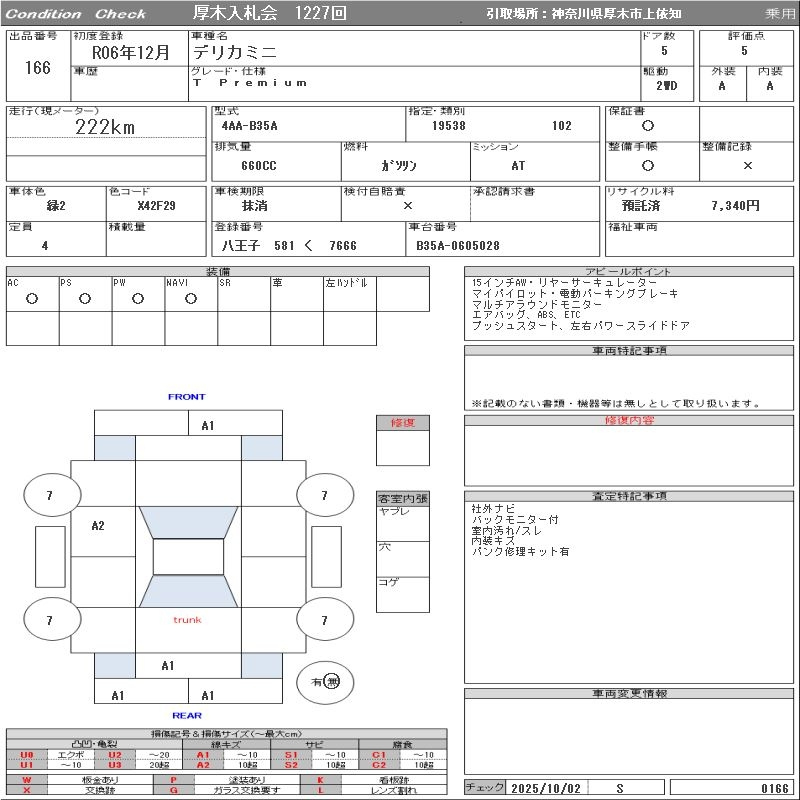Viewport: 800px width, 800px height.
Task: Toggle the AC equipment circle mark
Action: (x=32, y=299)
